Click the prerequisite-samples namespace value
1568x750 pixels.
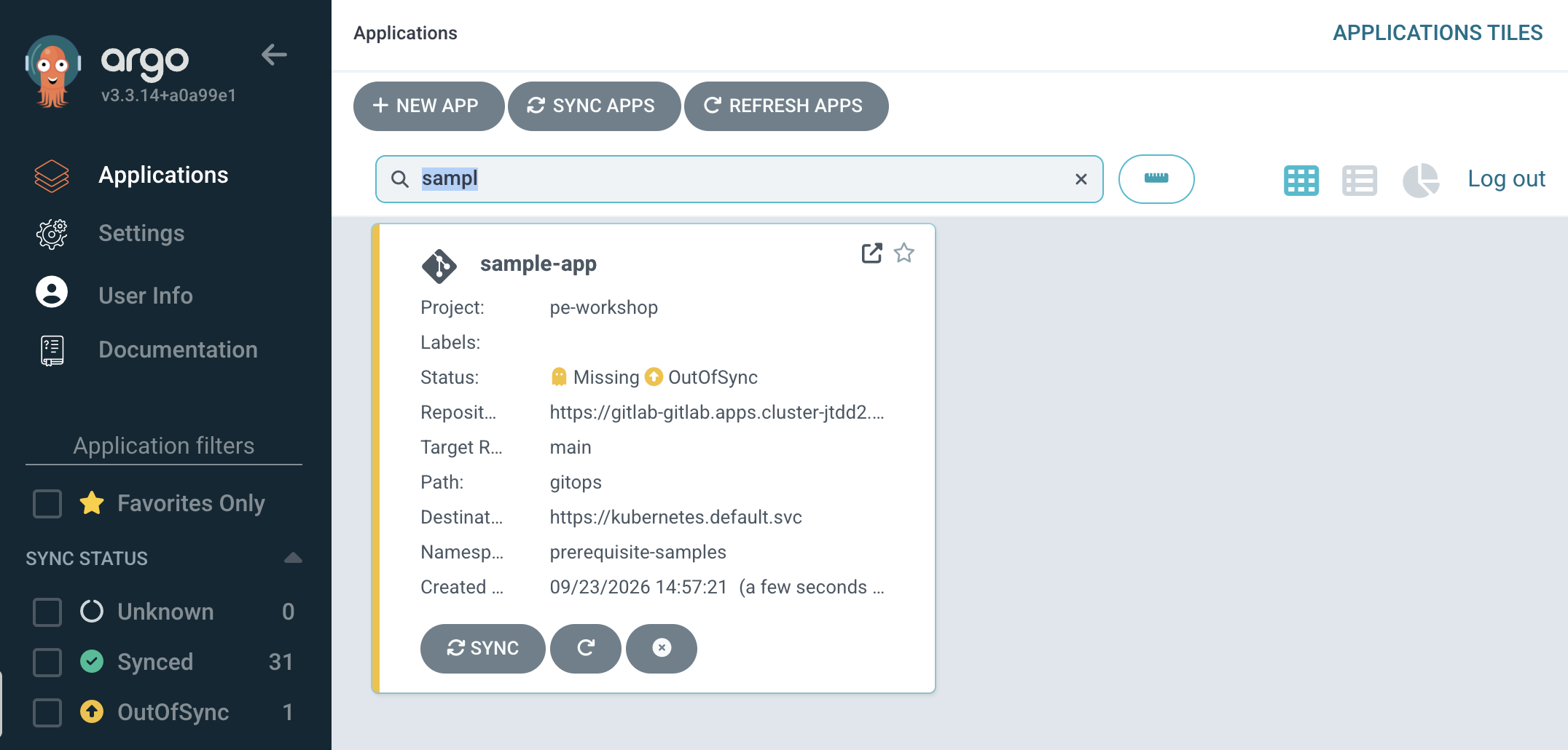click(638, 552)
